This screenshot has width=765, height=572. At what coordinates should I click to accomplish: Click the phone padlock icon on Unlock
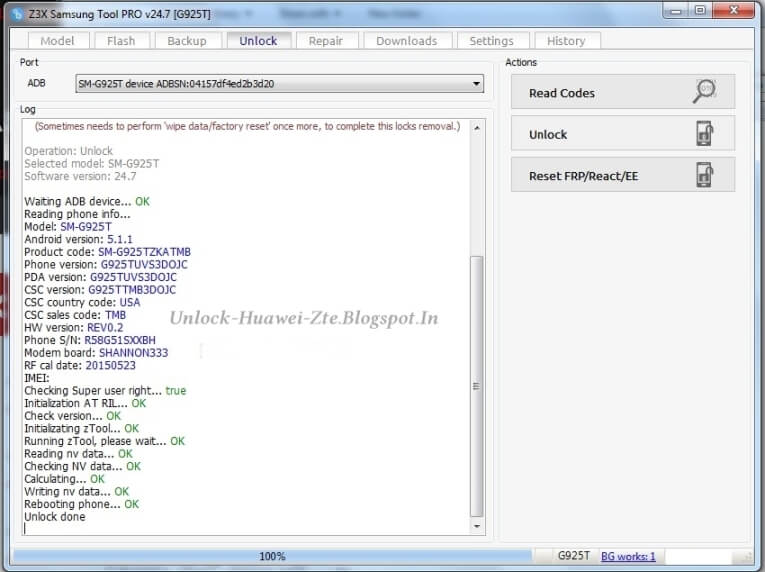click(x=705, y=133)
